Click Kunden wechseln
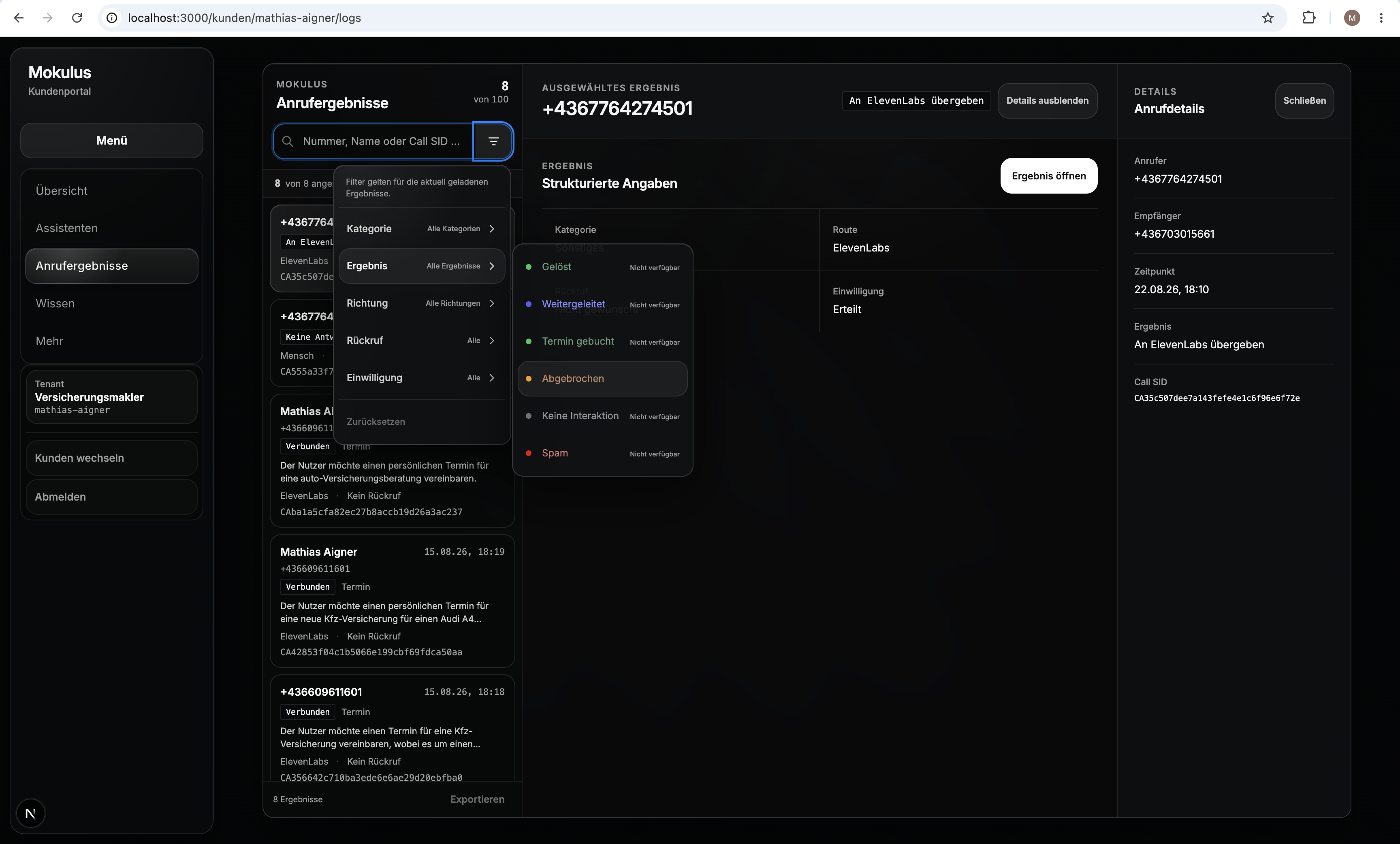The width and height of the screenshot is (1400, 844). (x=111, y=458)
